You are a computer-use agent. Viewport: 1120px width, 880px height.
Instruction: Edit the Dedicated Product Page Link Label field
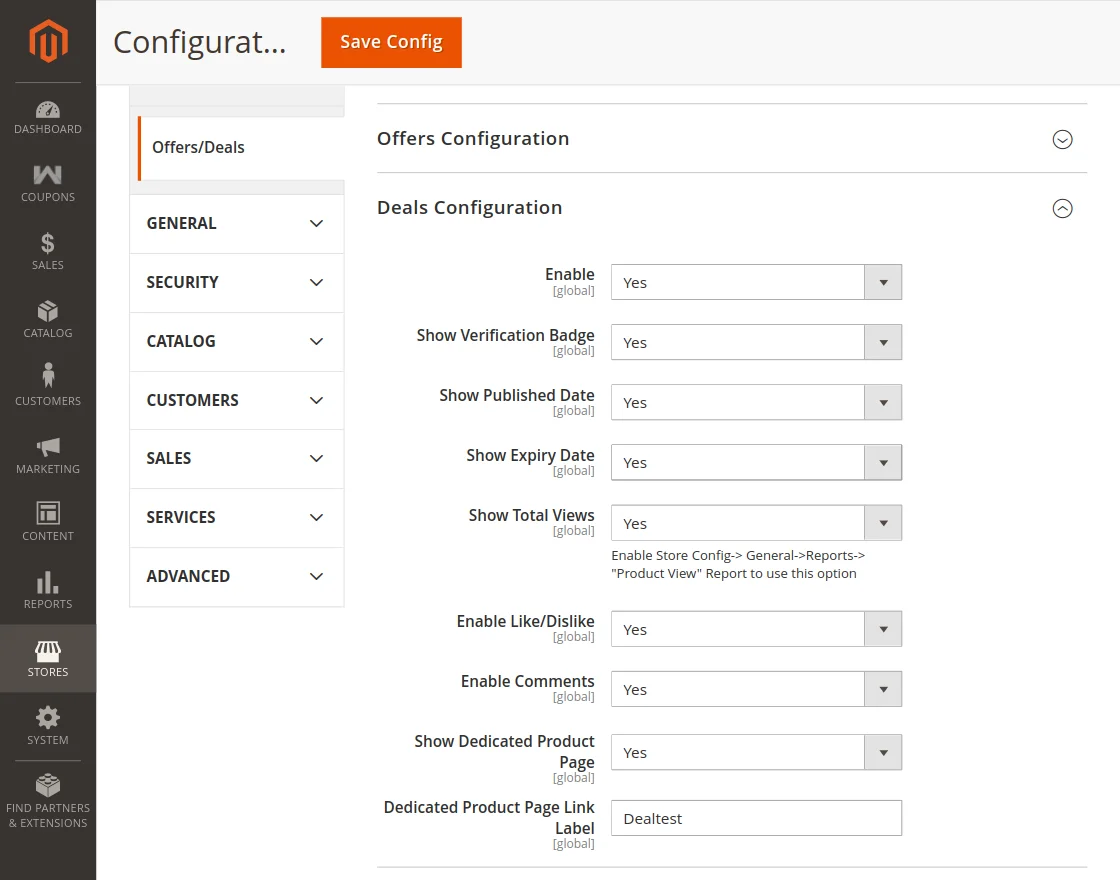pyautogui.click(x=756, y=817)
